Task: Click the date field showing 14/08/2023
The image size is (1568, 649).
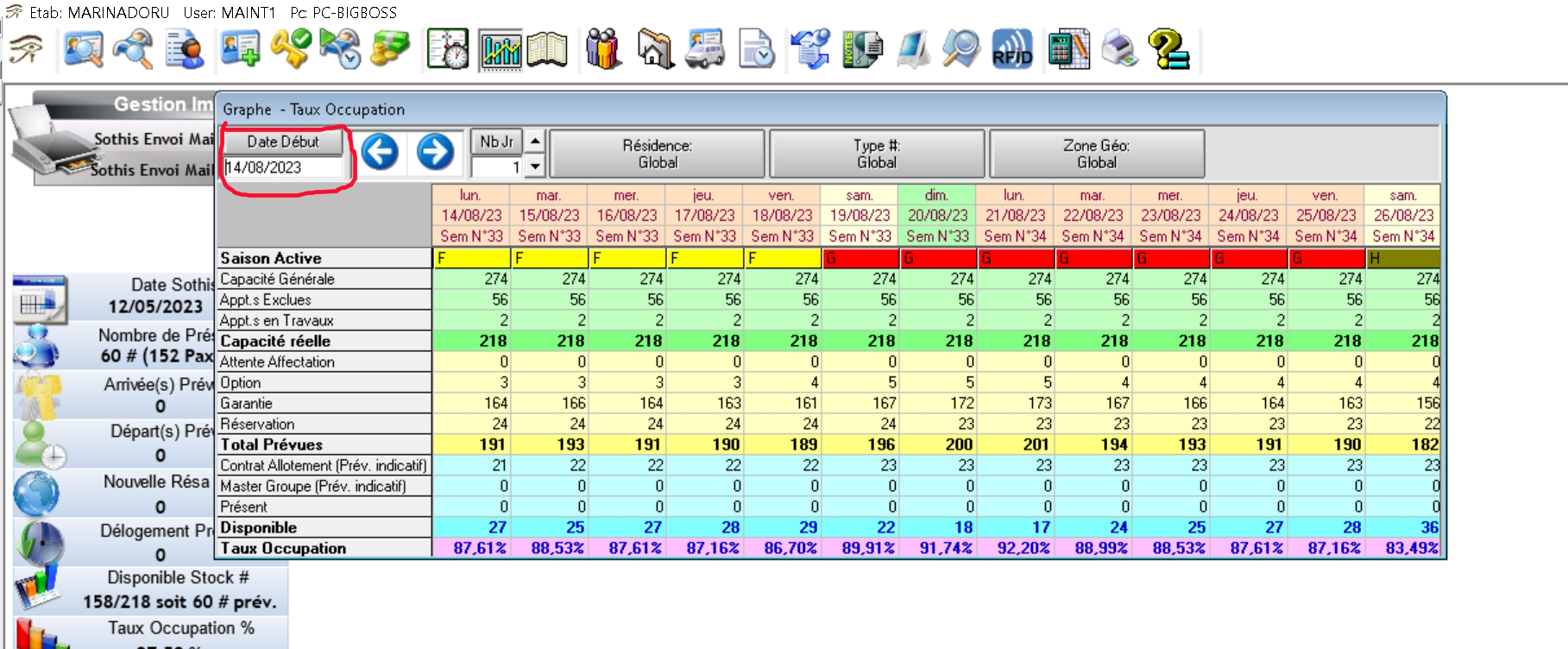Action: 283,167
